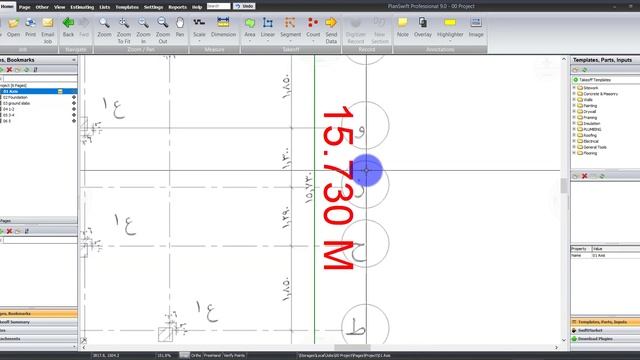640x360 pixels.
Task: Start a Count takeoff
Action: (x=313, y=27)
